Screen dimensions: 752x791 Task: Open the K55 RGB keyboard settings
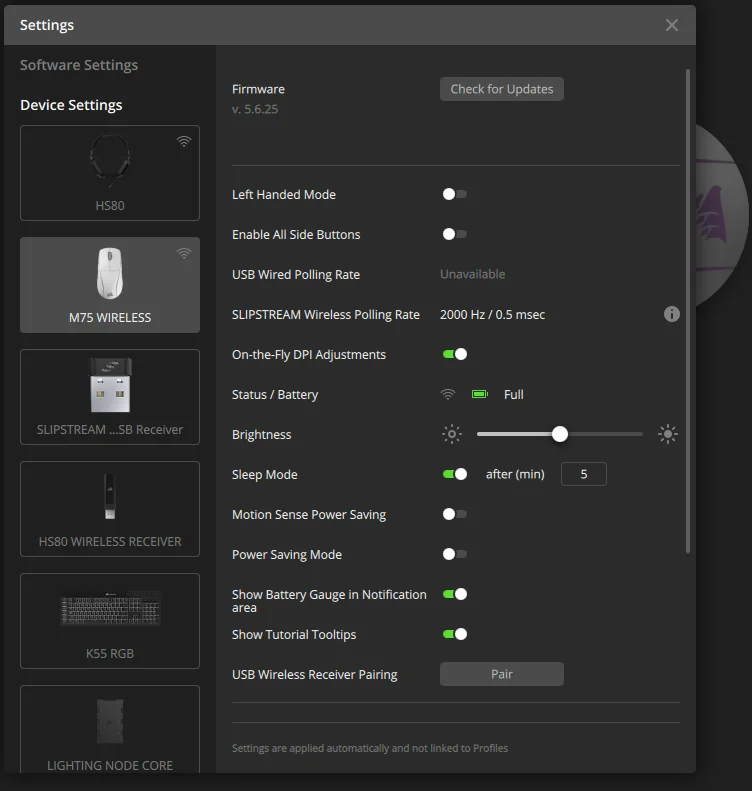click(x=110, y=621)
